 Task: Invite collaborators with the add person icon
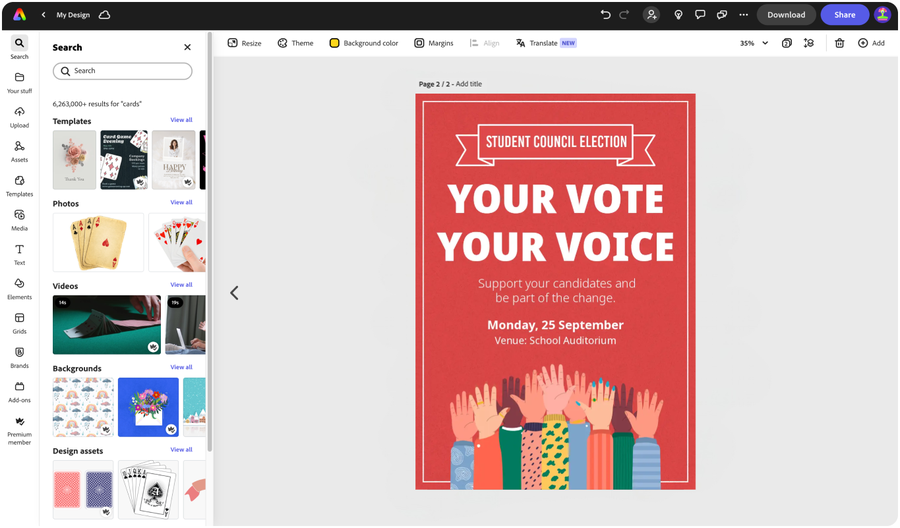[651, 15]
